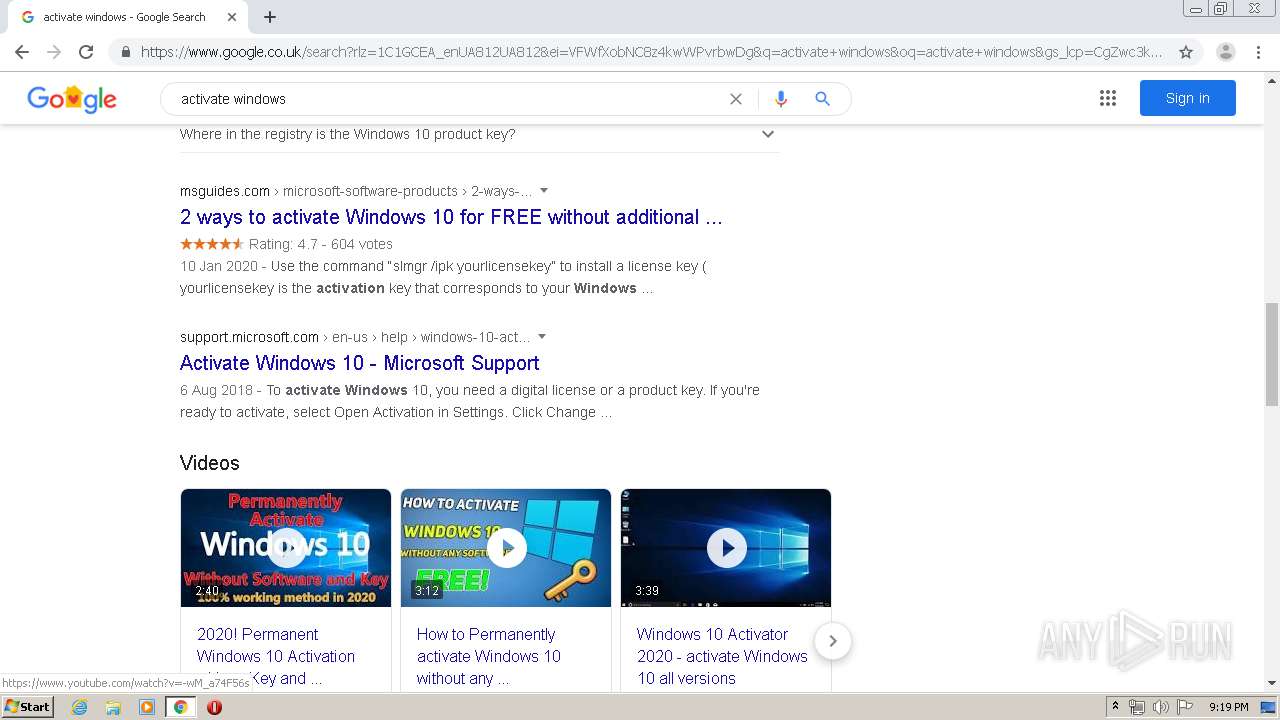Open 'Activate Windows 10 - Microsoft Support' link

click(x=360, y=363)
